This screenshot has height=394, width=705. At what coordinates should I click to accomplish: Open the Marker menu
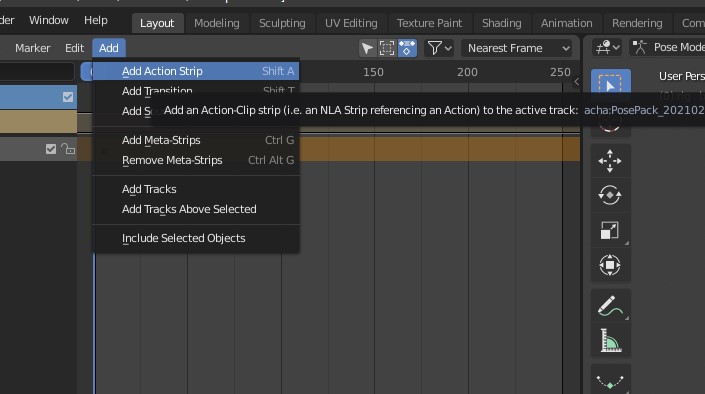tap(32, 48)
